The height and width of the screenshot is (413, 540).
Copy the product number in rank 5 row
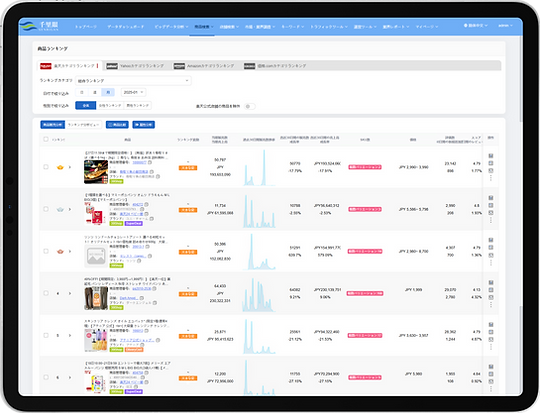[x=146, y=331]
